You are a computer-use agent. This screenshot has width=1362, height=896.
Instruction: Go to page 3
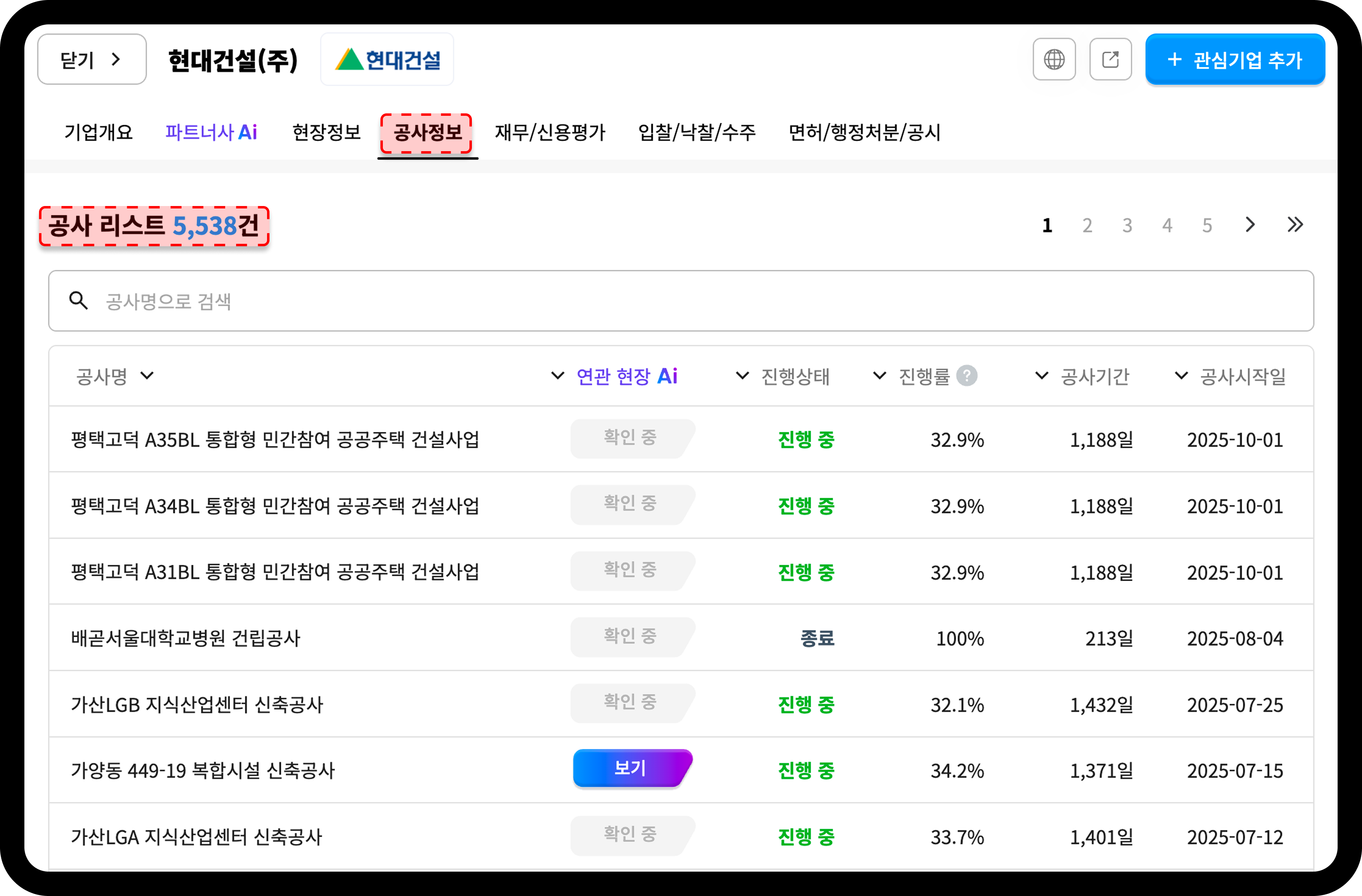[1127, 226]
